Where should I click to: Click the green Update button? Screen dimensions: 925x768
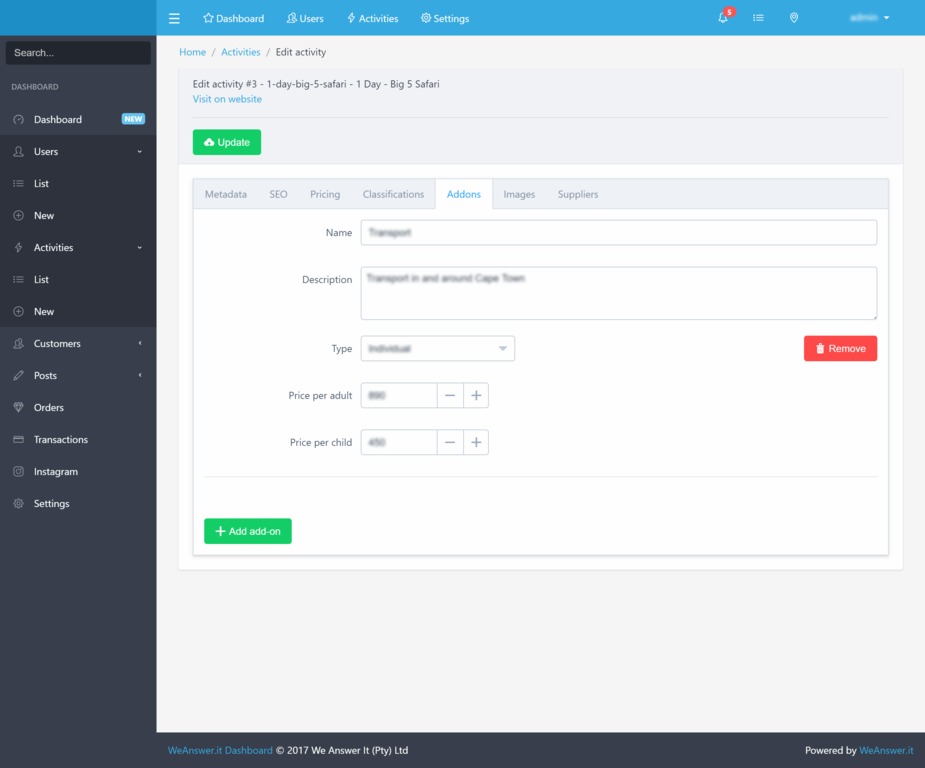coord(227,143)
